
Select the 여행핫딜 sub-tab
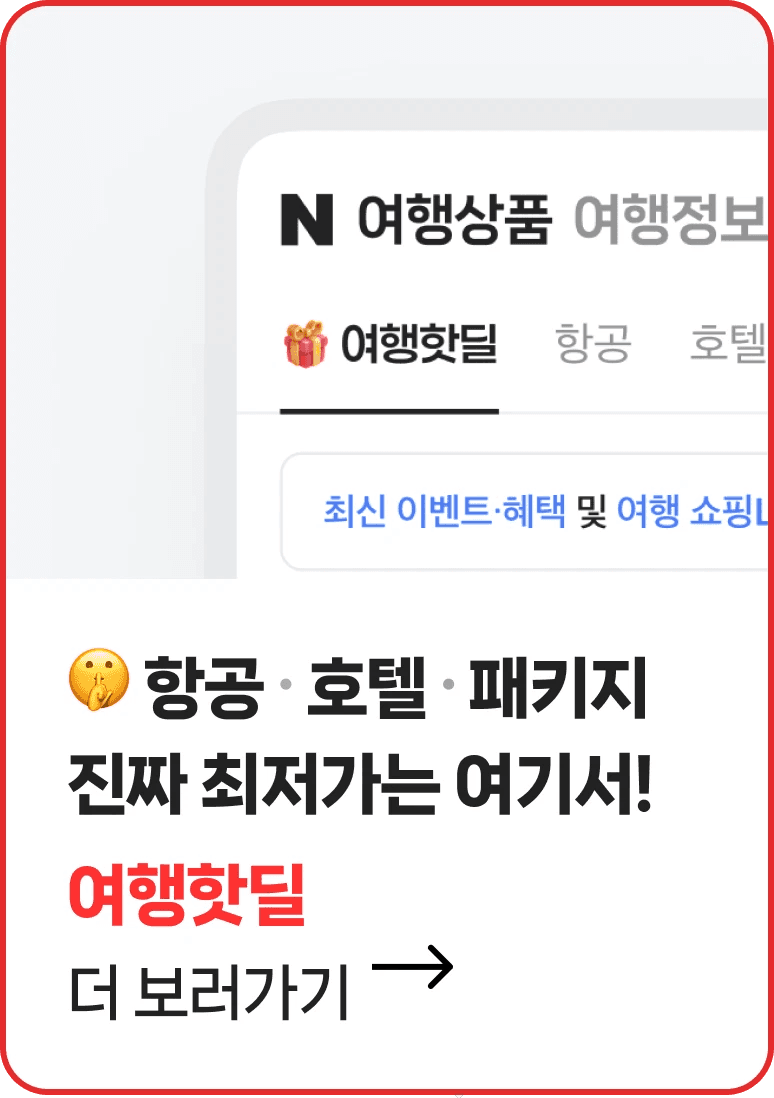tap(389, 344)
